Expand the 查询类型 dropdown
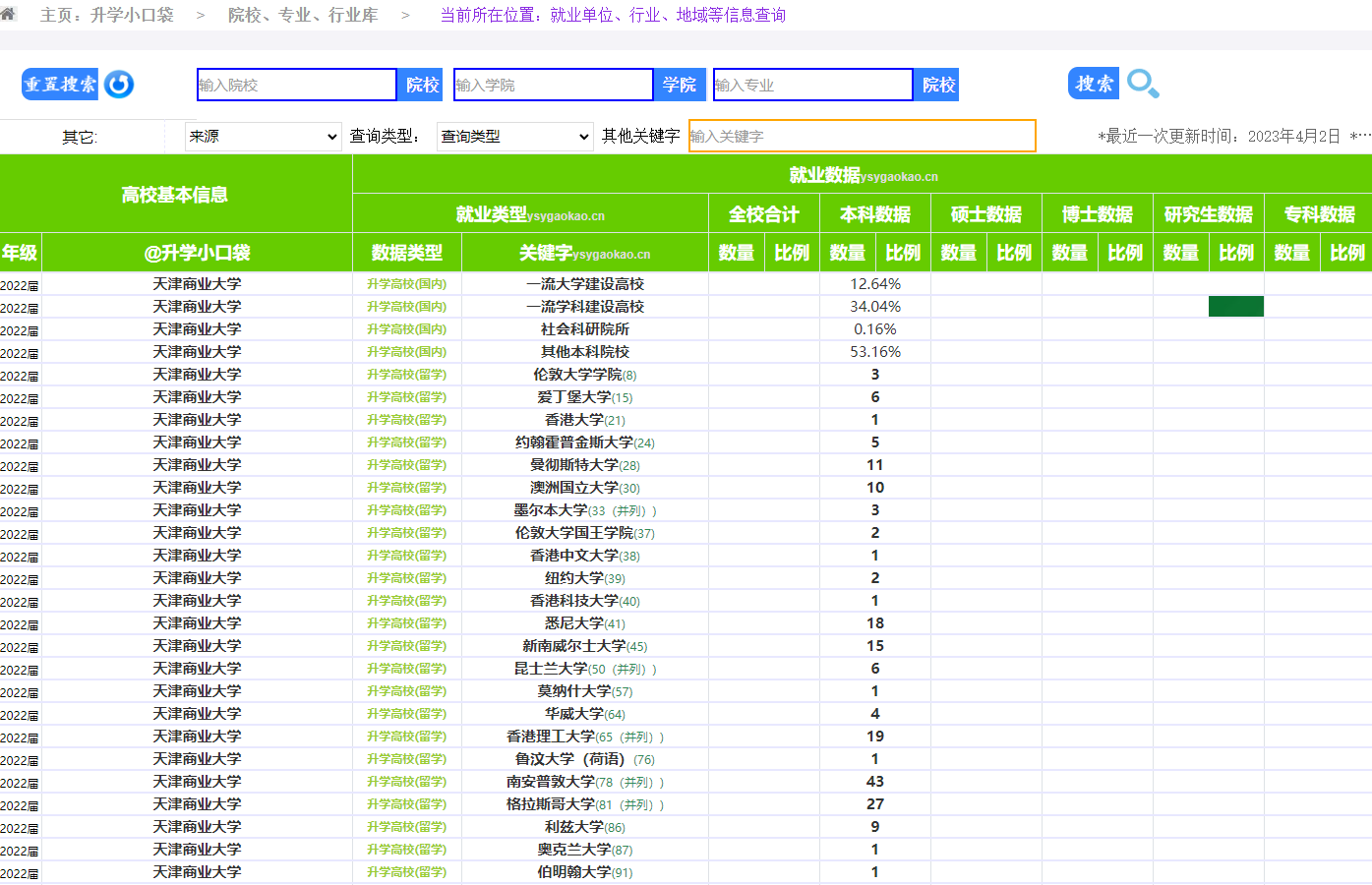This screenshot has height=885, width=1372. click(x=514, y=137)
